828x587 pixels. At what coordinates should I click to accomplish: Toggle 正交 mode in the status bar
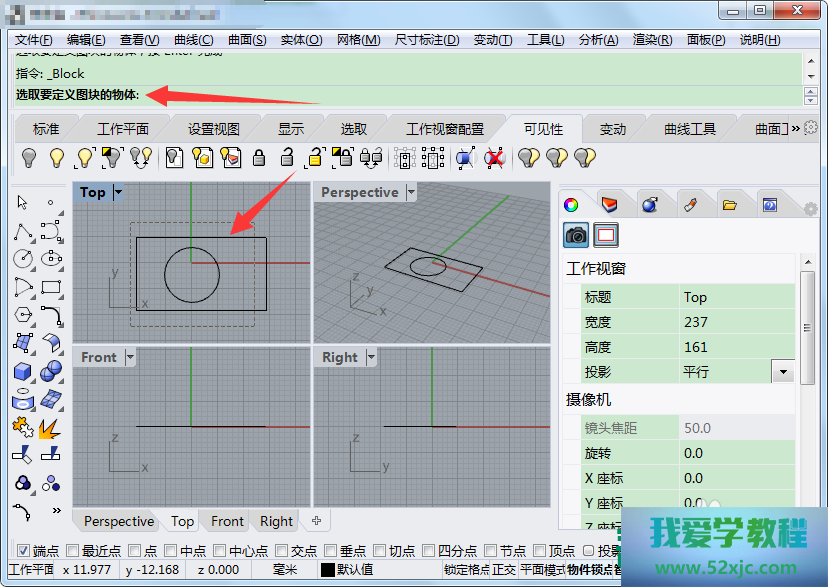point(505,570)
